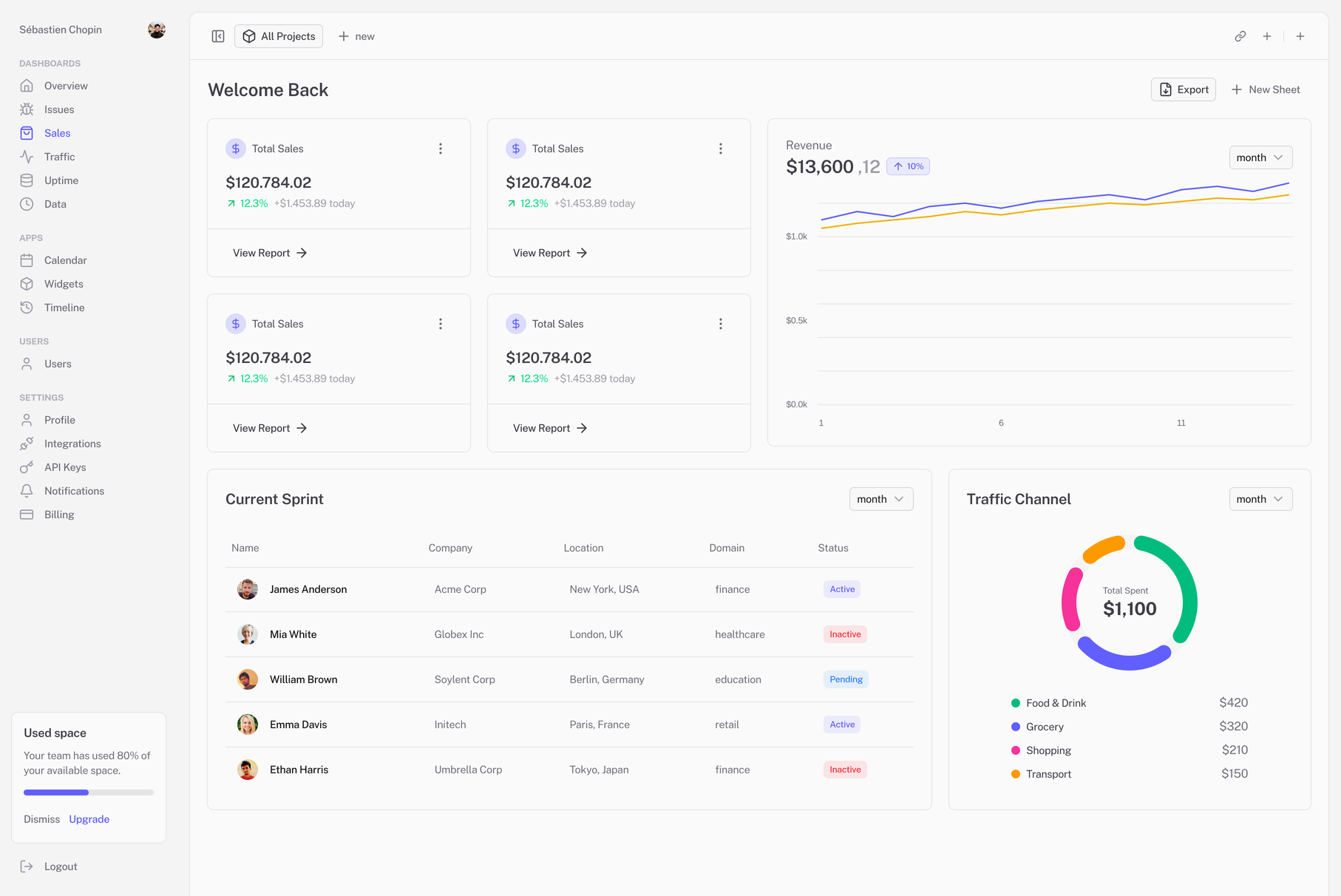Click the Uptime database icon

click(27, 180)
